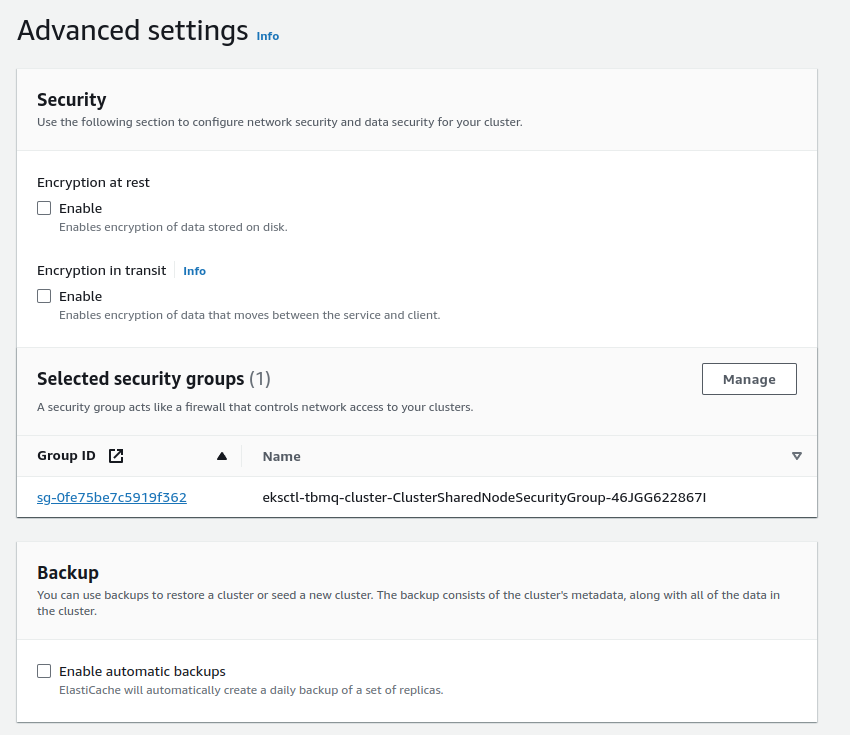
Task: Open security group sg-0fe75be7c5919f362 link
Action: pyautogui.click(x=111, y=497)
